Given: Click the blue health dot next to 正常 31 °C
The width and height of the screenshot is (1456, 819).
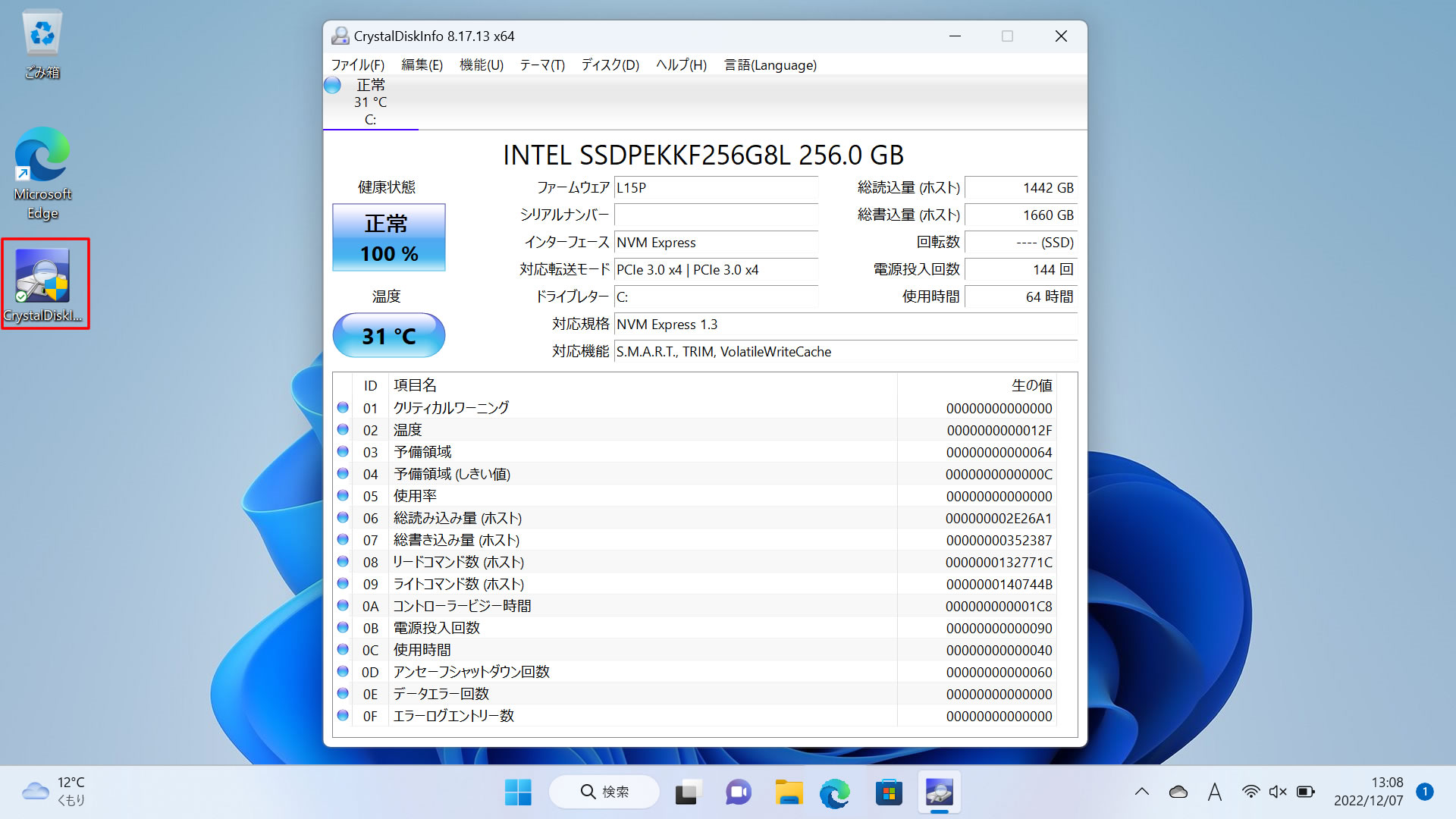Looking at the screenshot, I should point(333,85).
